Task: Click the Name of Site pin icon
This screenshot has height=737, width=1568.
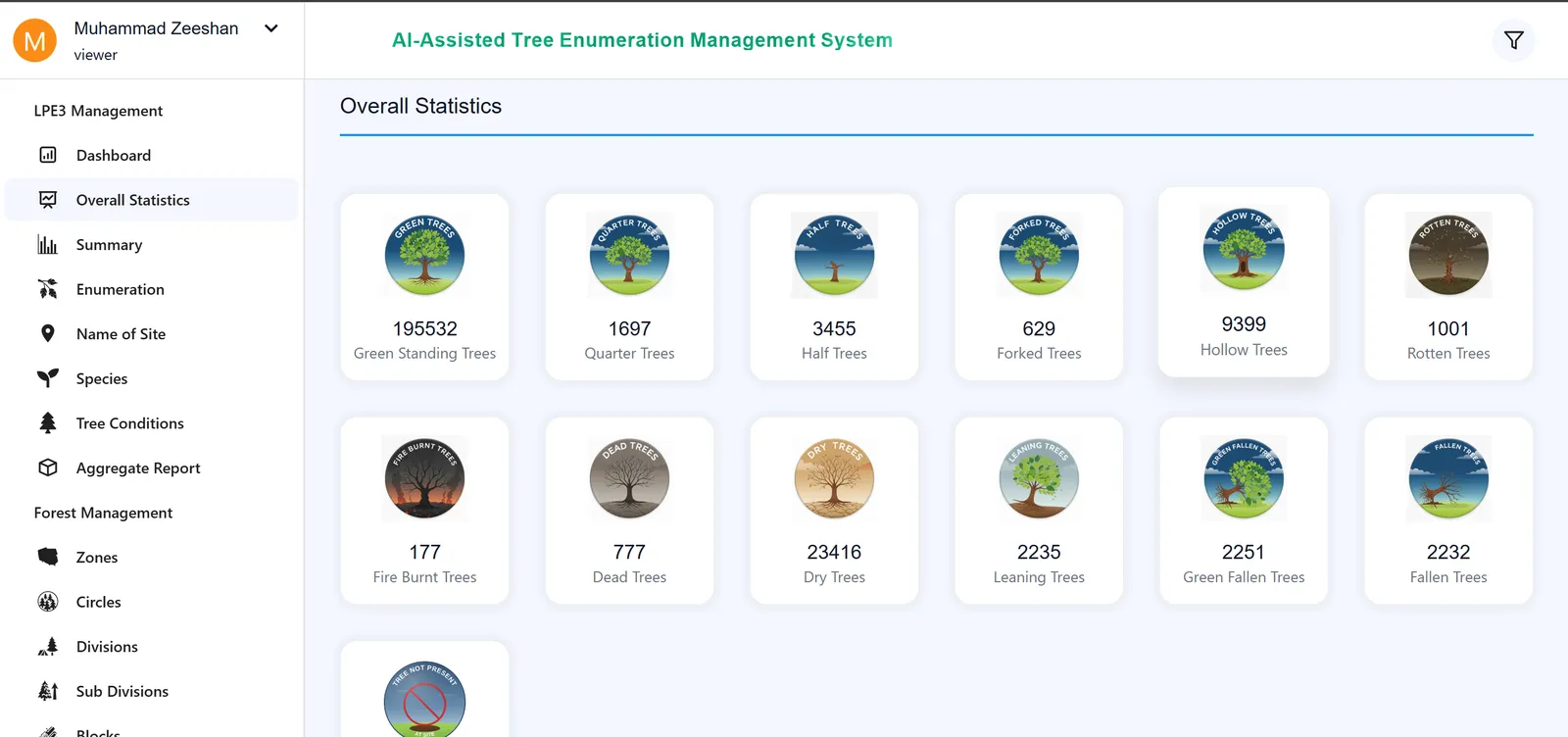Action: pyautogui.click(x=47, y=333)
